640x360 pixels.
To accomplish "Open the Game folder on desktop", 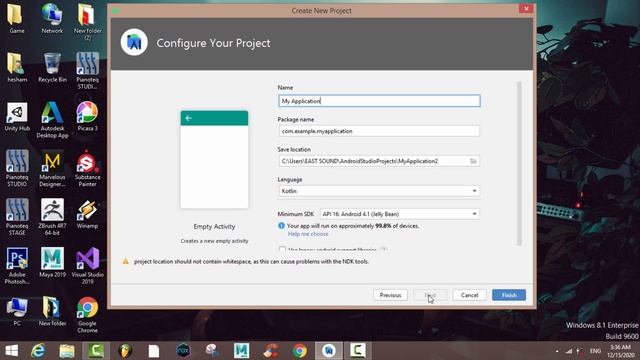I will pos(17,18).
